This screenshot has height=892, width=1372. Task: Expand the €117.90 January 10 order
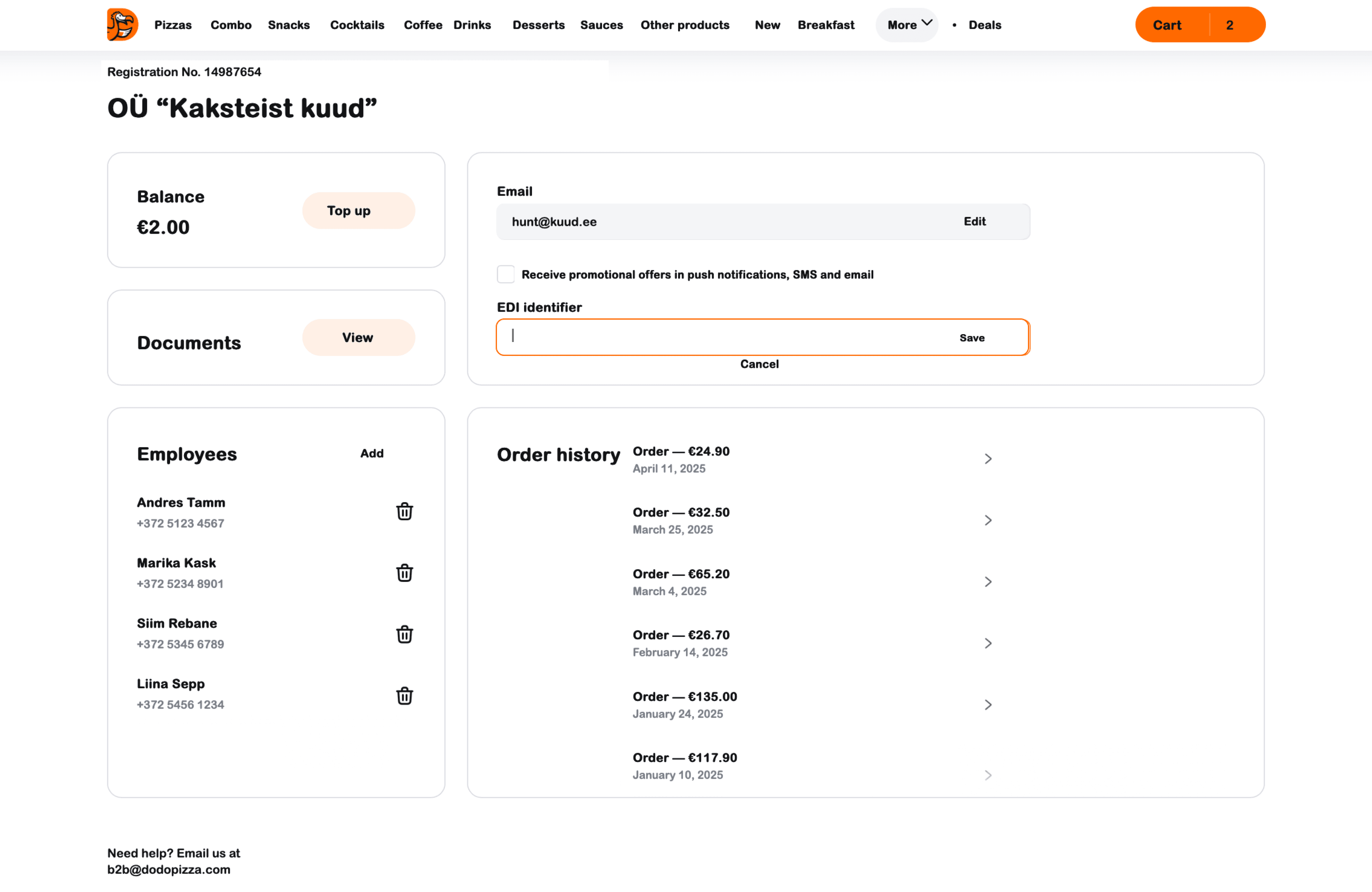[x=988, y=775]
